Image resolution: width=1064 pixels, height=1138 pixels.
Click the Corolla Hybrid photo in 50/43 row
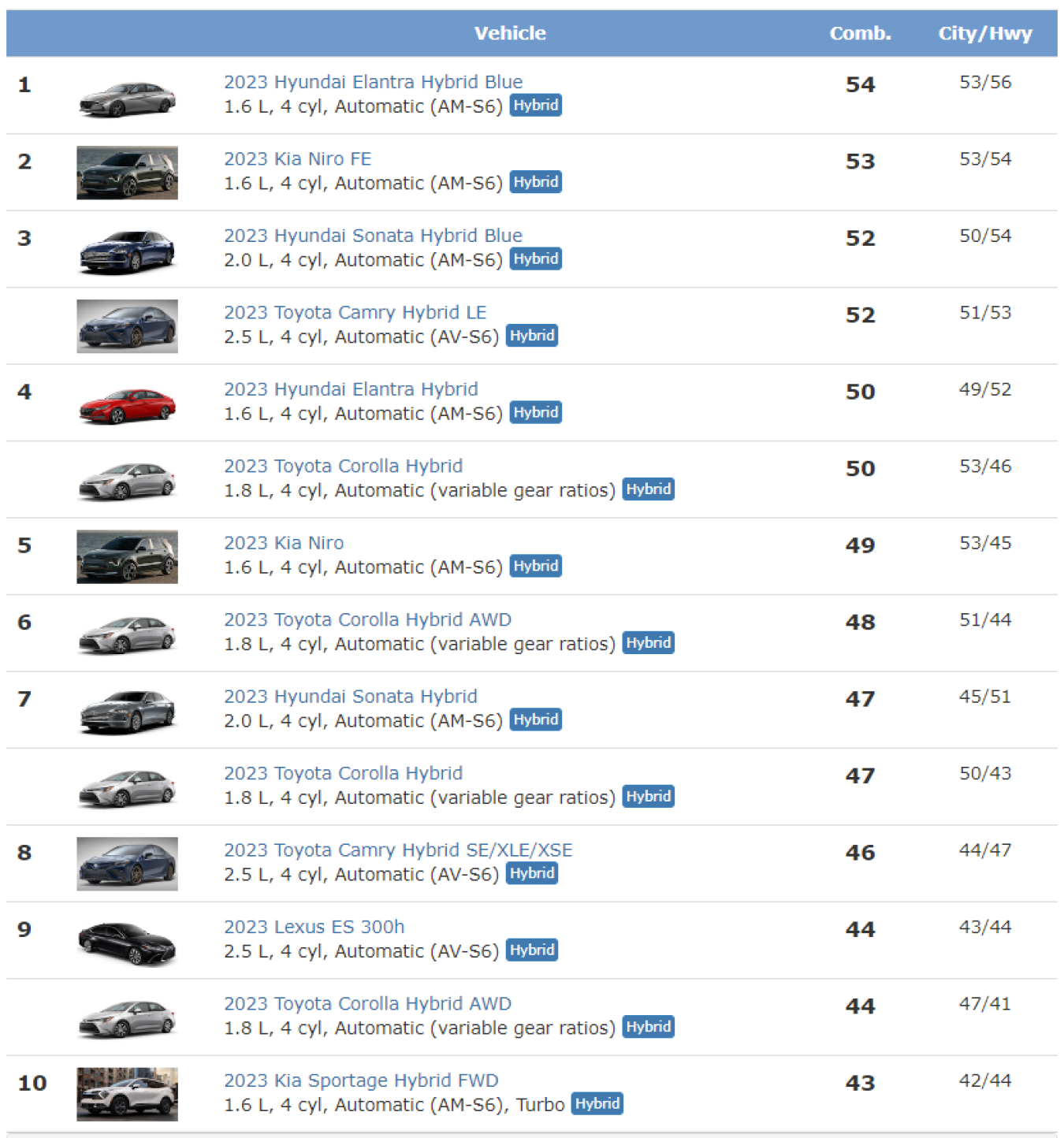[x=127, y=788]
